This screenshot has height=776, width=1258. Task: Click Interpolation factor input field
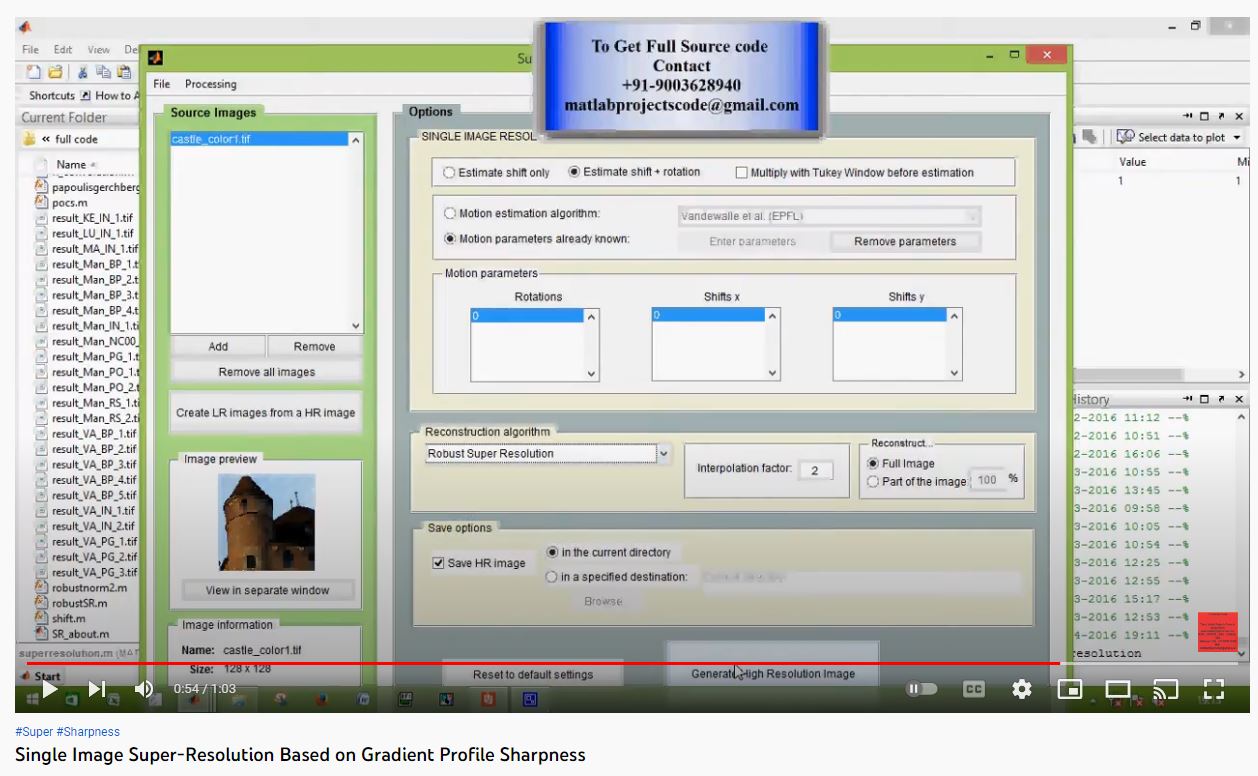coord(815,471)
